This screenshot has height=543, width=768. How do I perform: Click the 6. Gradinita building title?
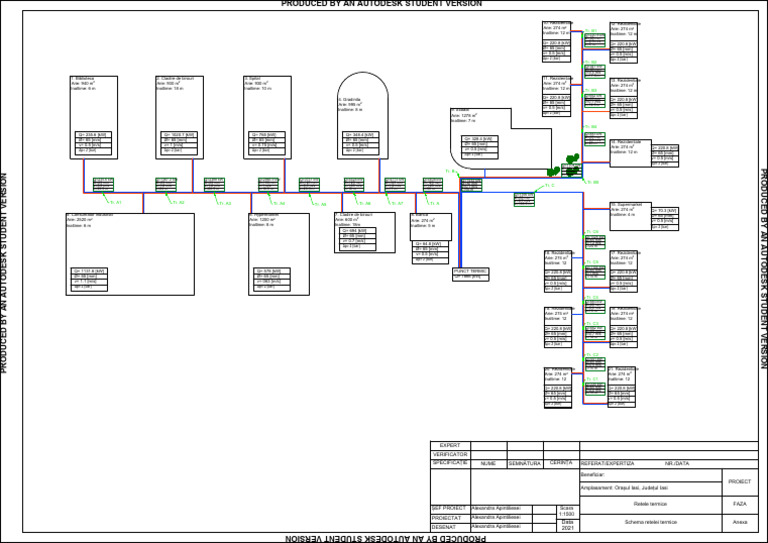tap(349, 99)
